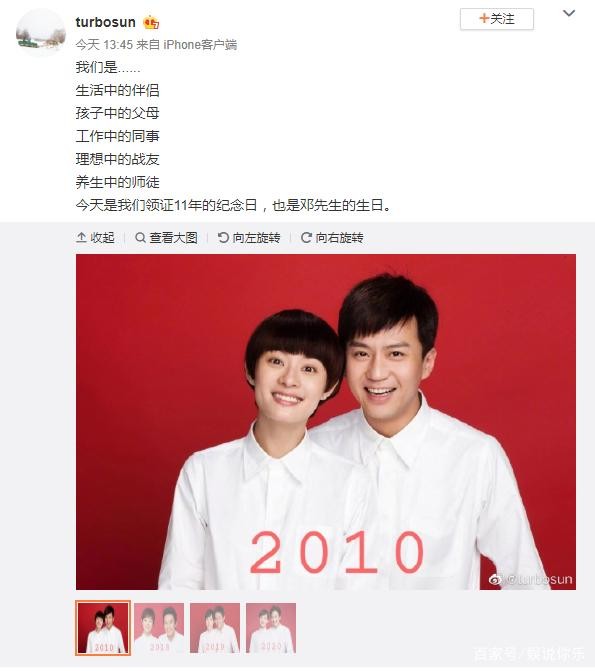The image size is (595, 671).
Task: Click the clockwise rotate icon
Action: click(x=306, y=237)
